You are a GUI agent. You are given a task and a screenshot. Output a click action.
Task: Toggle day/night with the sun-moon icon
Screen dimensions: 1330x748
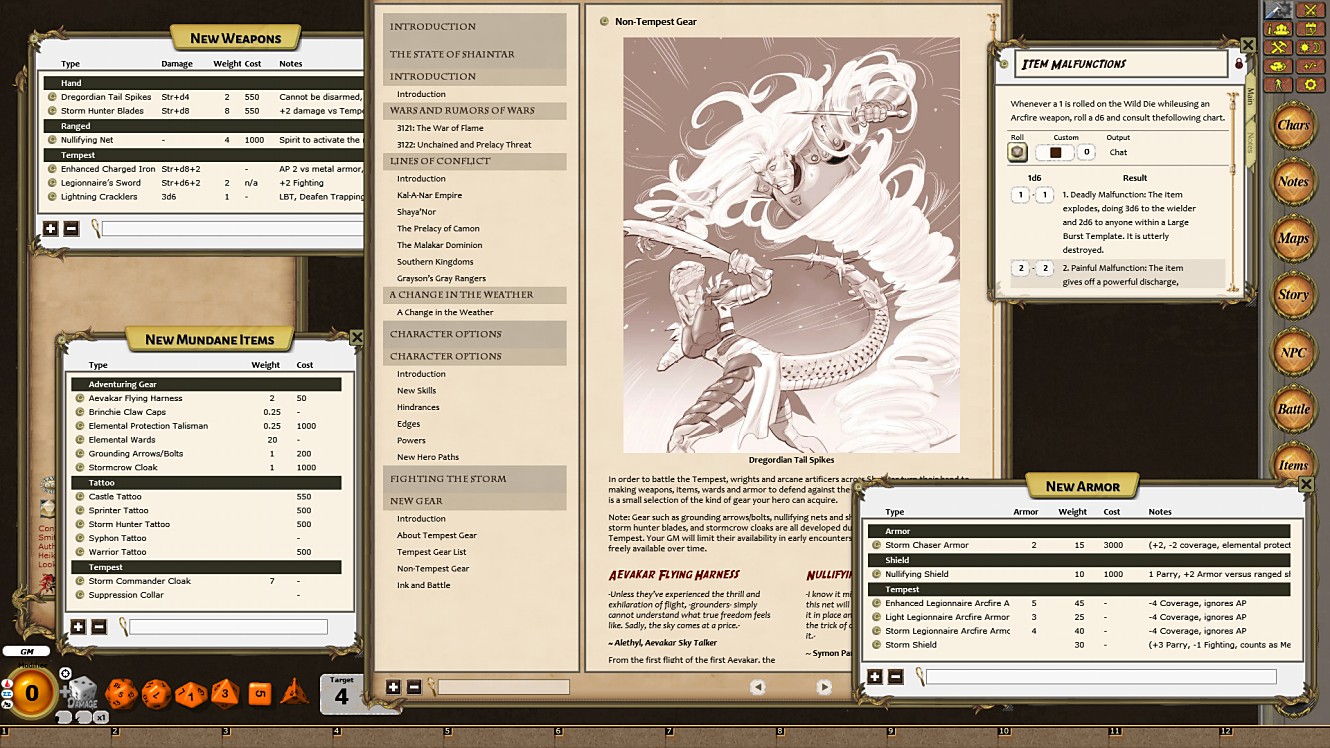tap(1311, 47)
